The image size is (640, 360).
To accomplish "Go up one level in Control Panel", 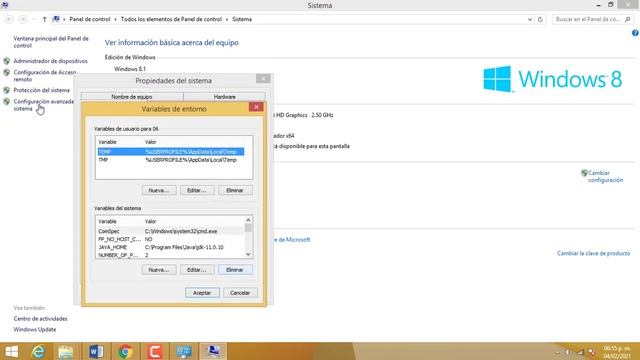I will [x=44, y=19].
